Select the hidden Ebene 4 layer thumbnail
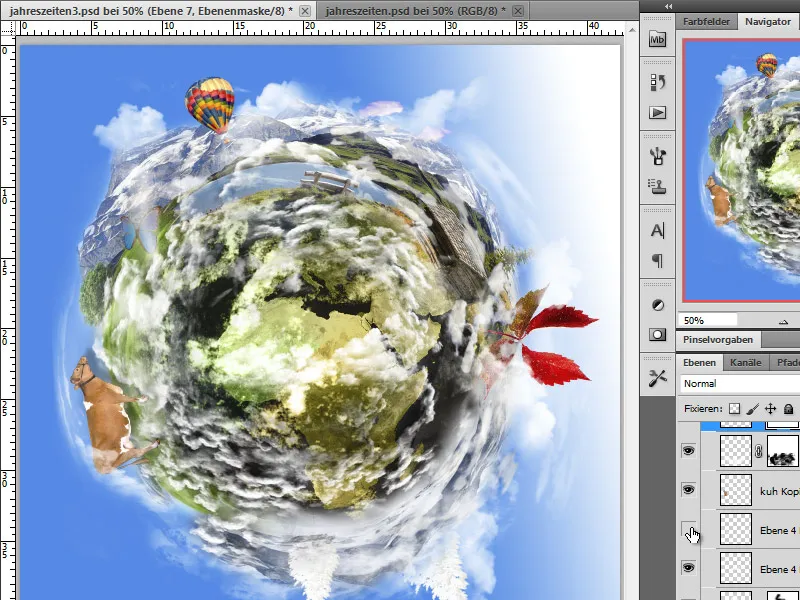This screenshot has height=600, width=800. tap(736, 530)
